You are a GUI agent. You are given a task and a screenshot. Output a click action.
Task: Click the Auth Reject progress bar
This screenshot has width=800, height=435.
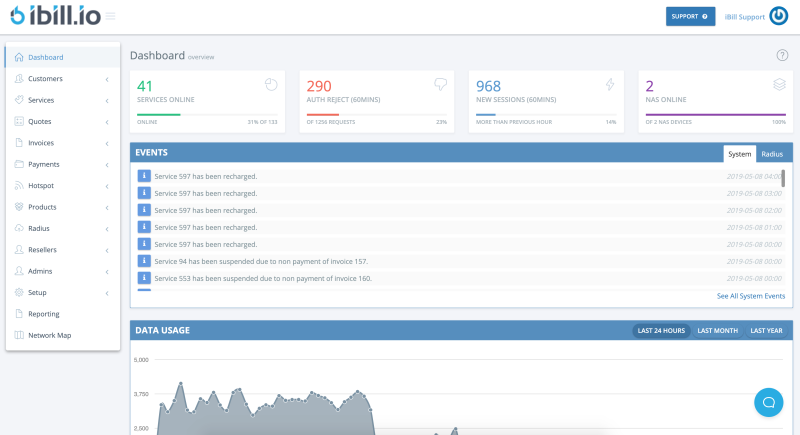322,114
